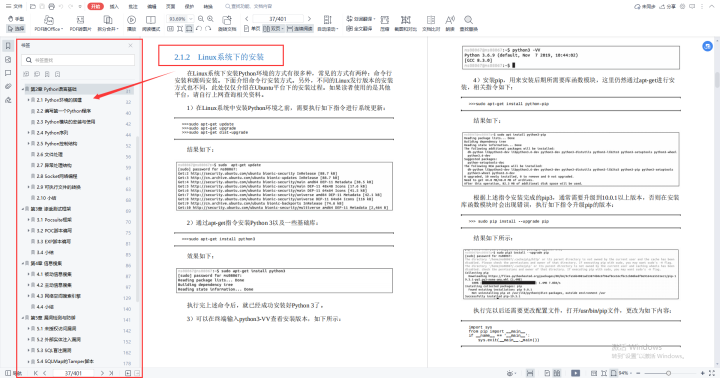Fit page to actual size

tap(170, 28)
